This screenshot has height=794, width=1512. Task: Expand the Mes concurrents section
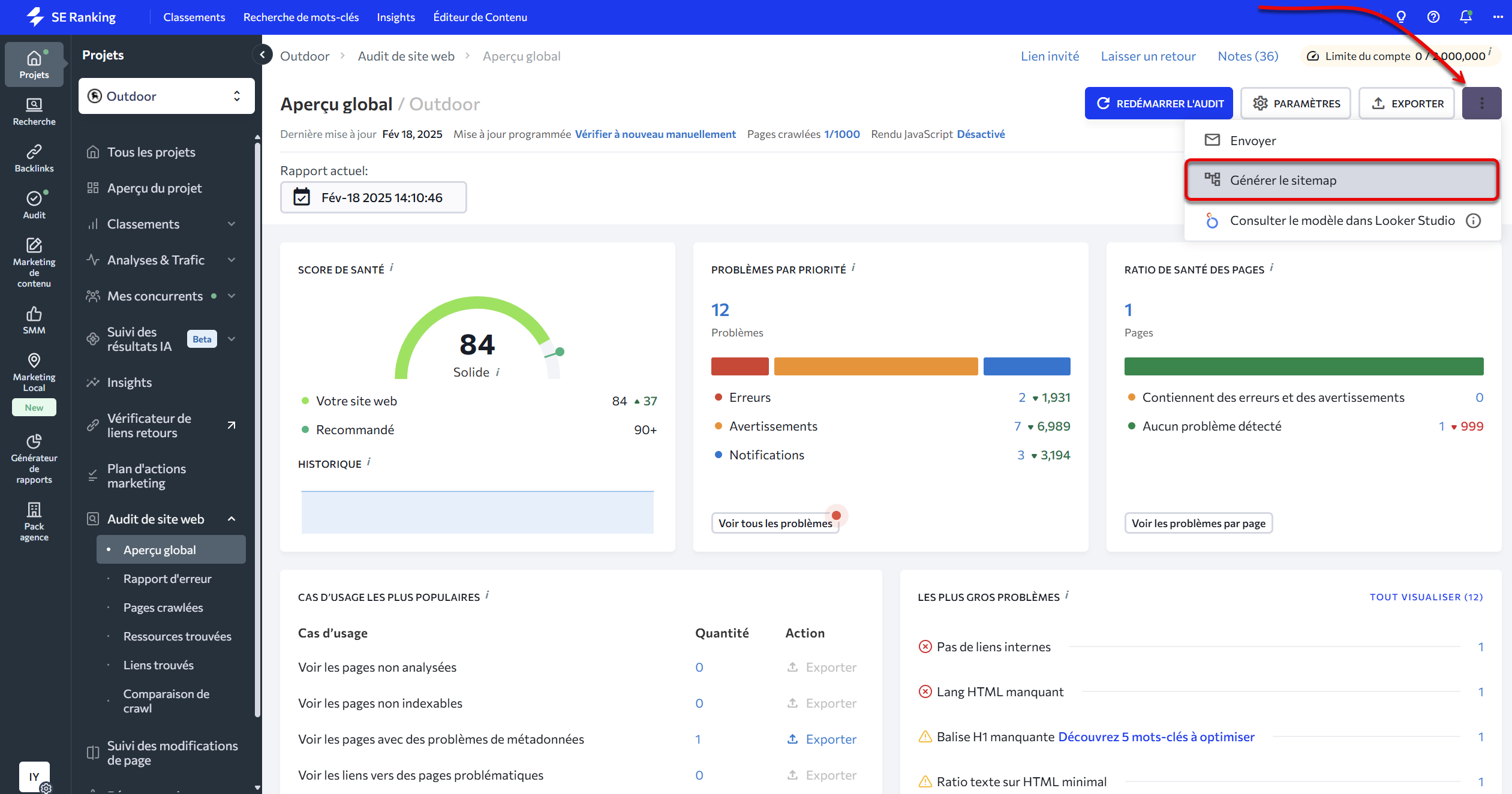pyautogui.click(x=232, y=296)
